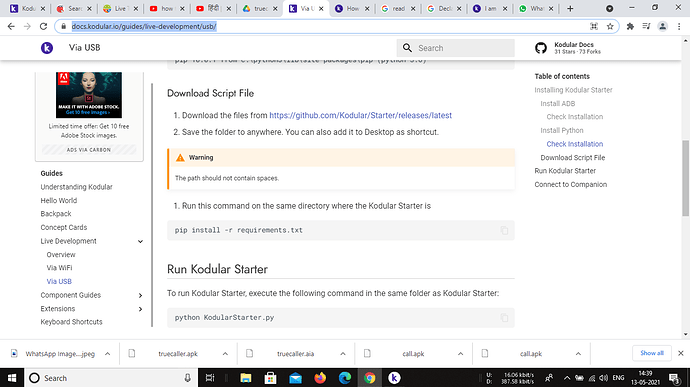Go back with the browser back arrow
Image resolution: width=690 pixels, height=387 pixels.
tap(11, 26)
